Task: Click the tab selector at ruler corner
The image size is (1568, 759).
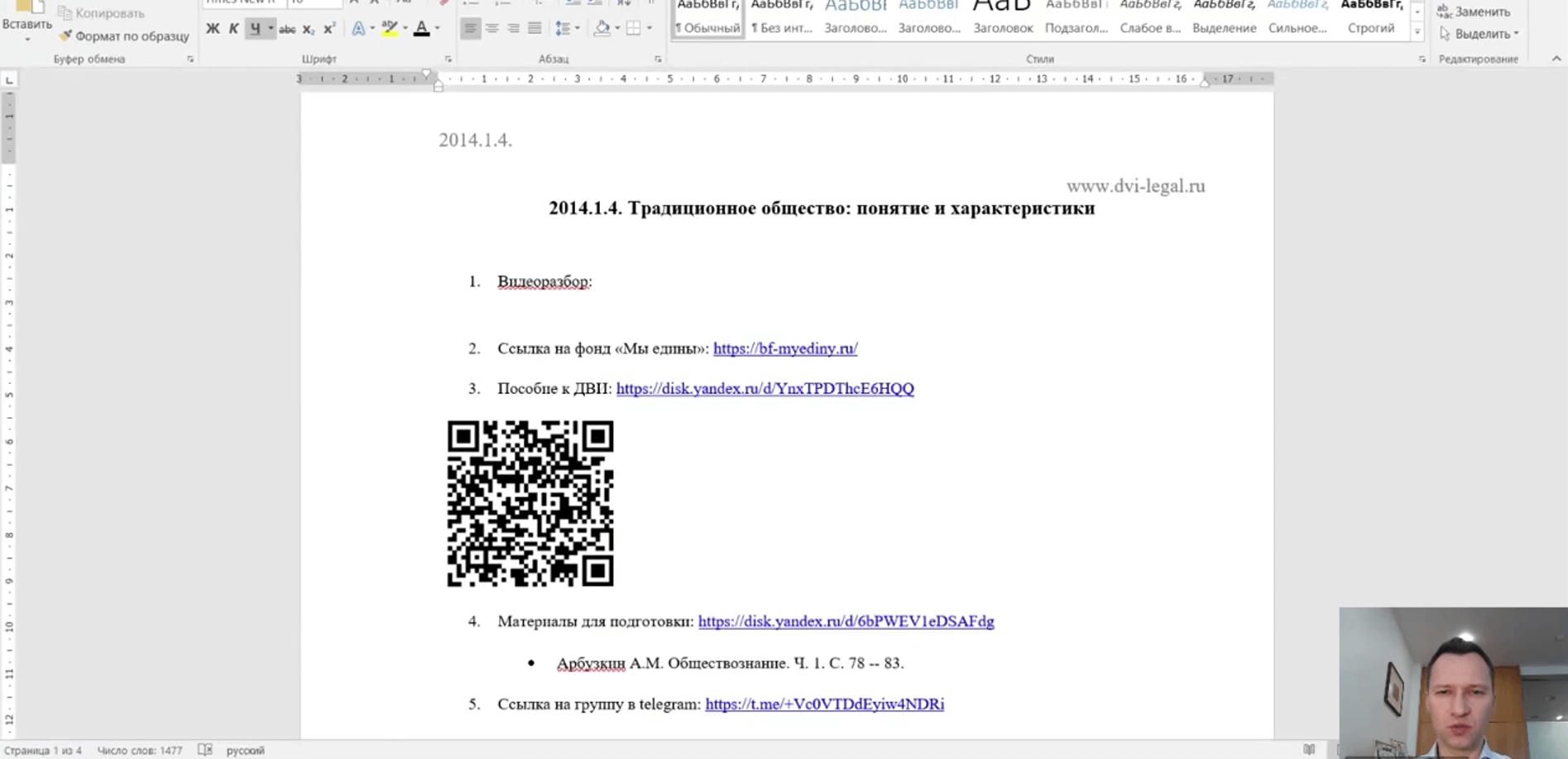Action: tap(9, 79)
